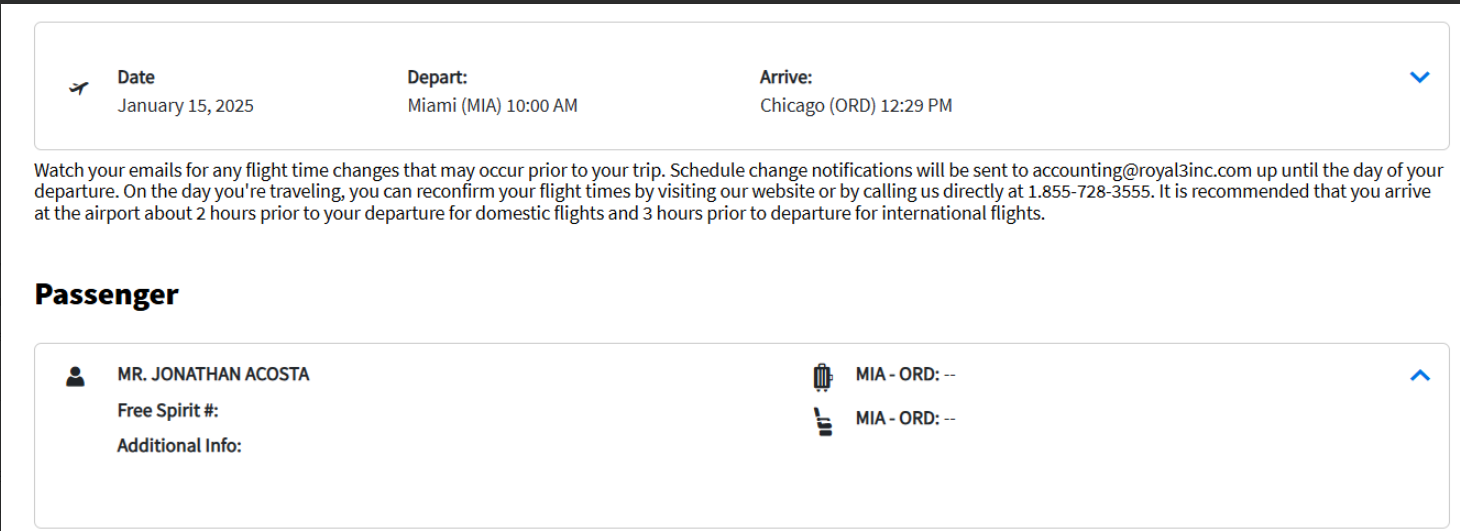Click the passenger person icon

pos(74,376)
